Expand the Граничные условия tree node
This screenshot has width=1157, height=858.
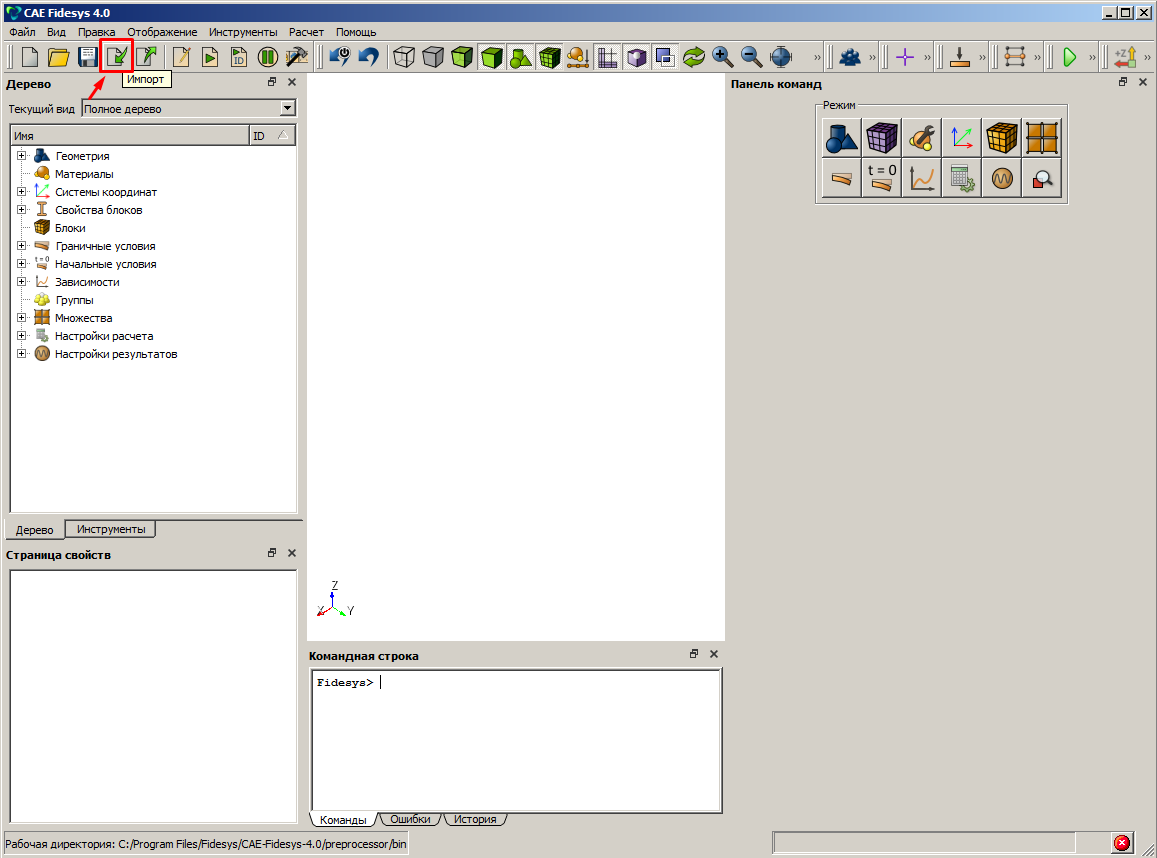click(x=21, y=246)
